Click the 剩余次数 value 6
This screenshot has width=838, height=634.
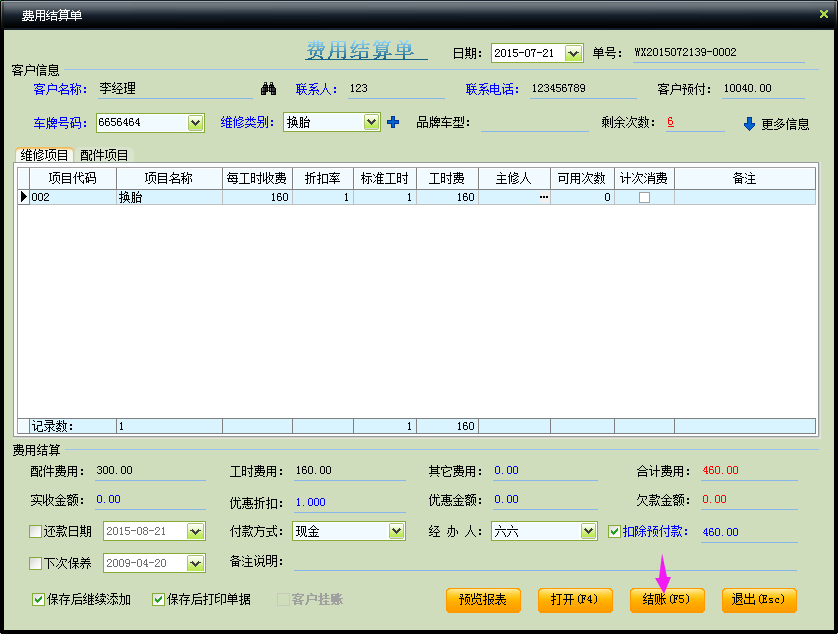pos(670,122)
